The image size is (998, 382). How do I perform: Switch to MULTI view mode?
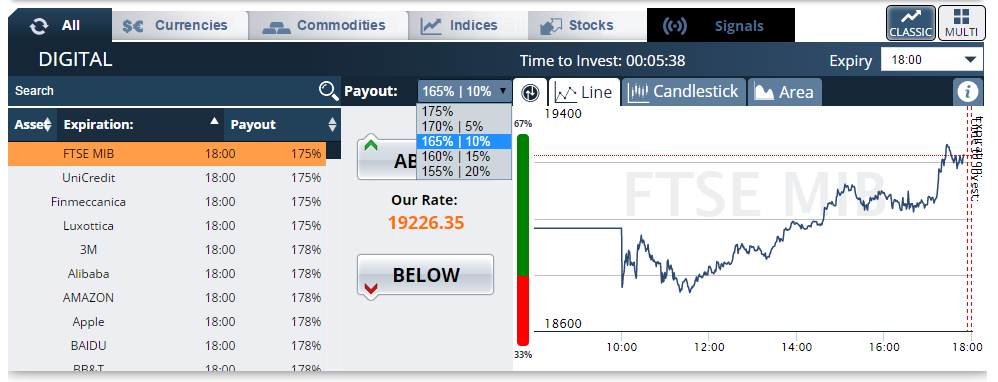(x=961, y=23)
